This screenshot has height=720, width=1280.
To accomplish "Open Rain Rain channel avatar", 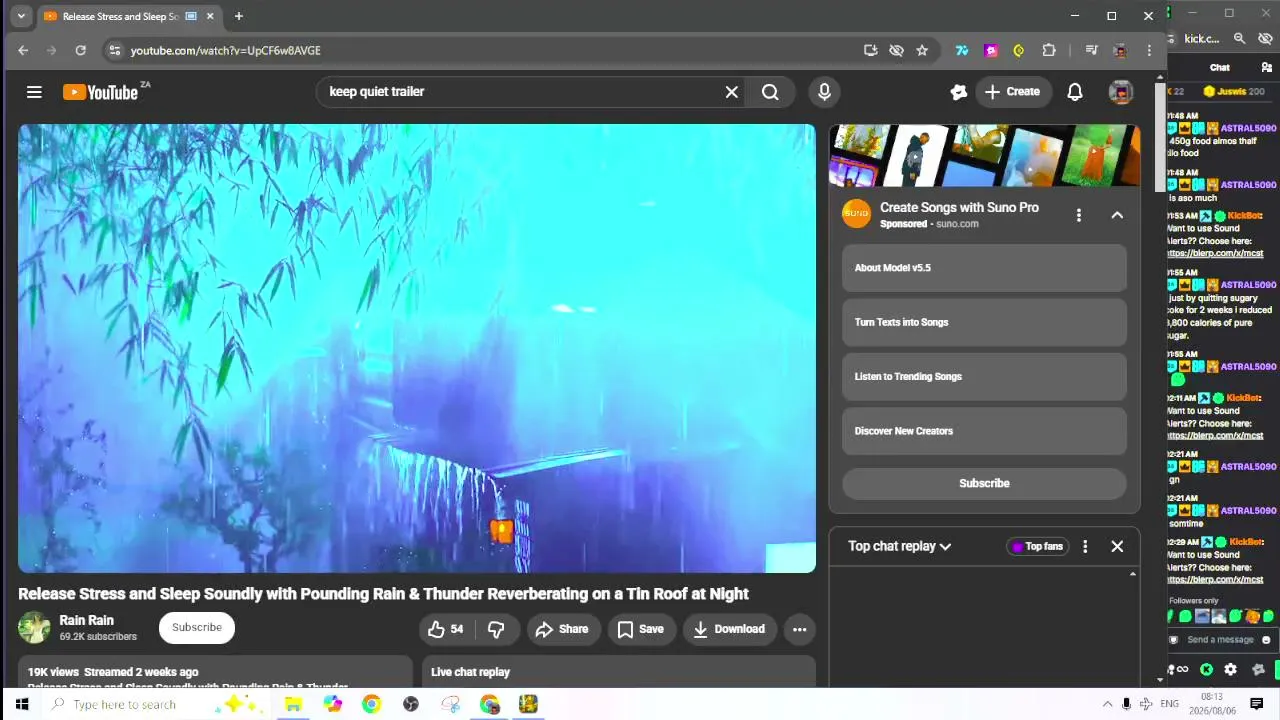I will [34, 628].
